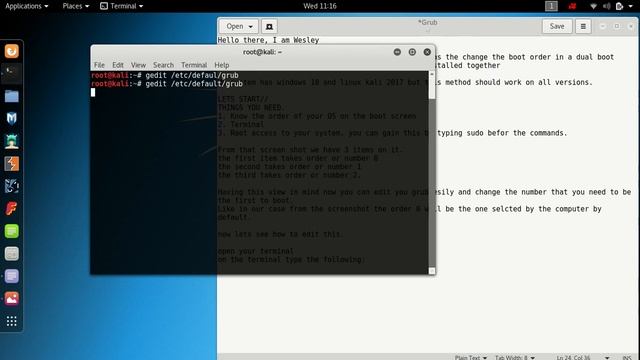Open the terminal File menu

[99, 65]
